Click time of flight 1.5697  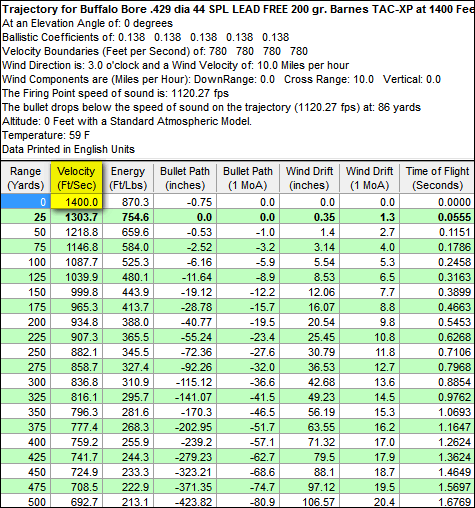coord(437,487)
